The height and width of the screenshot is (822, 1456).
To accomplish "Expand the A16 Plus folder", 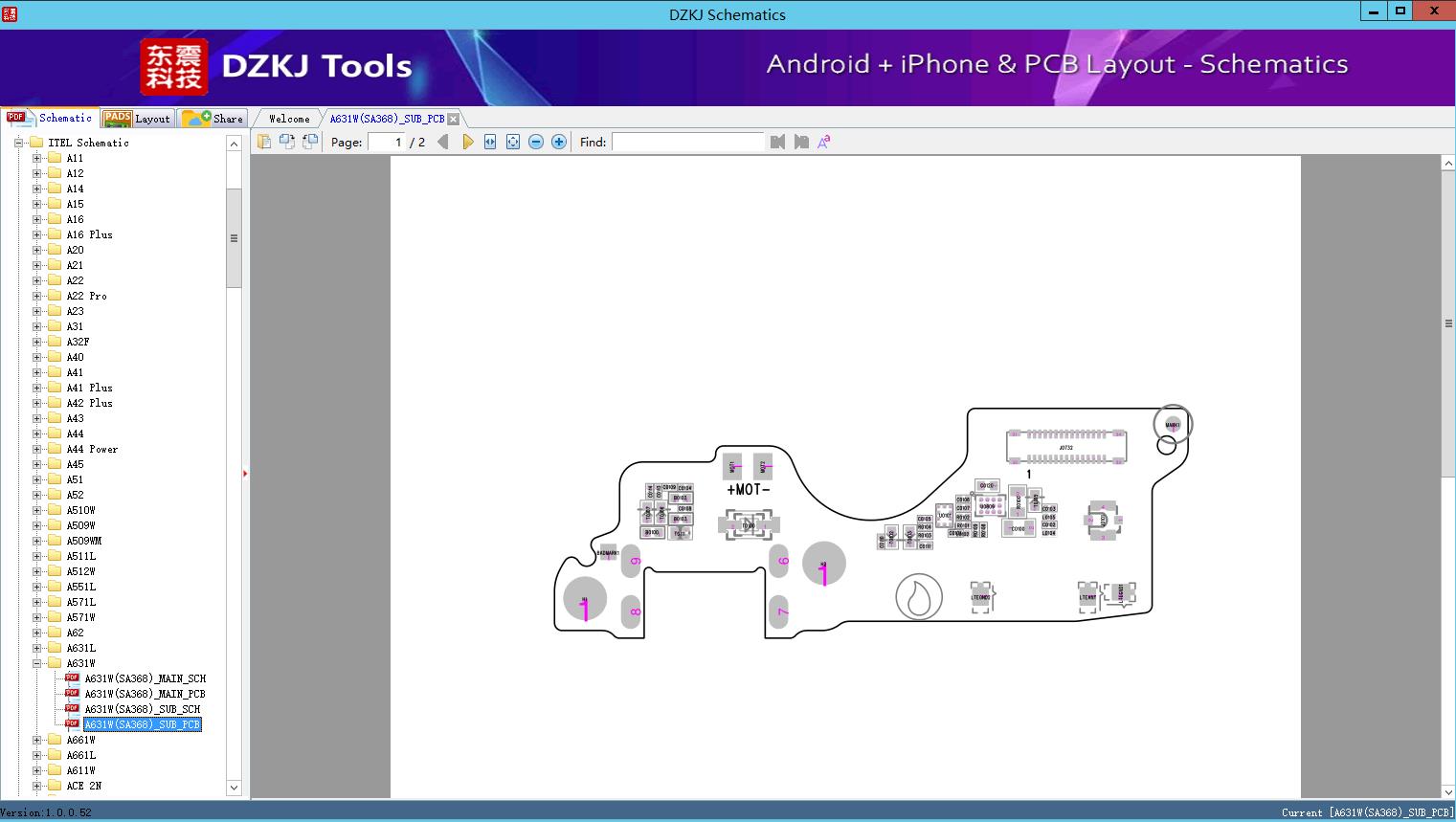I will tap(36, 234).
